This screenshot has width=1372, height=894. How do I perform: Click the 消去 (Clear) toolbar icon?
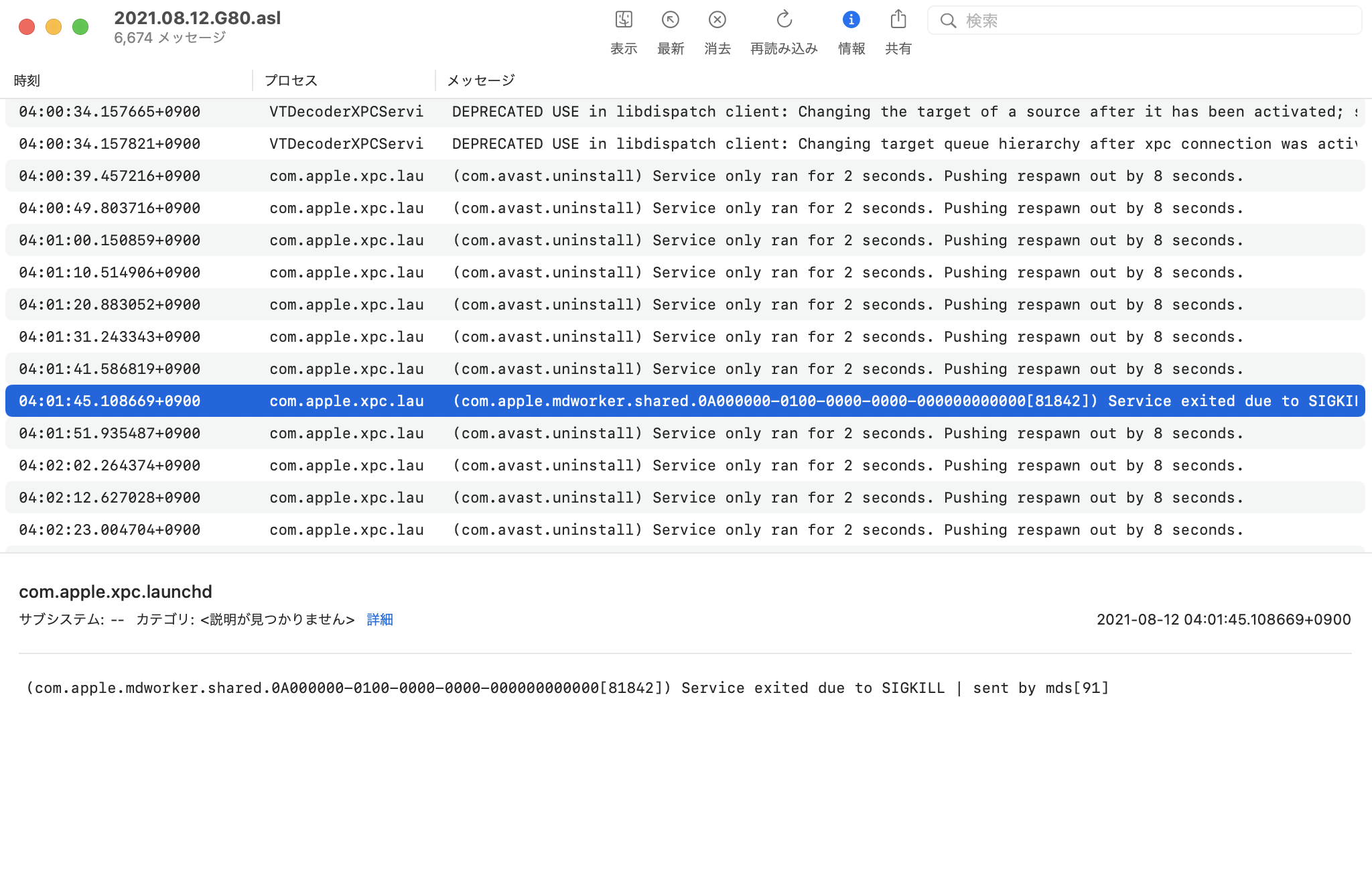pos(717,20)
